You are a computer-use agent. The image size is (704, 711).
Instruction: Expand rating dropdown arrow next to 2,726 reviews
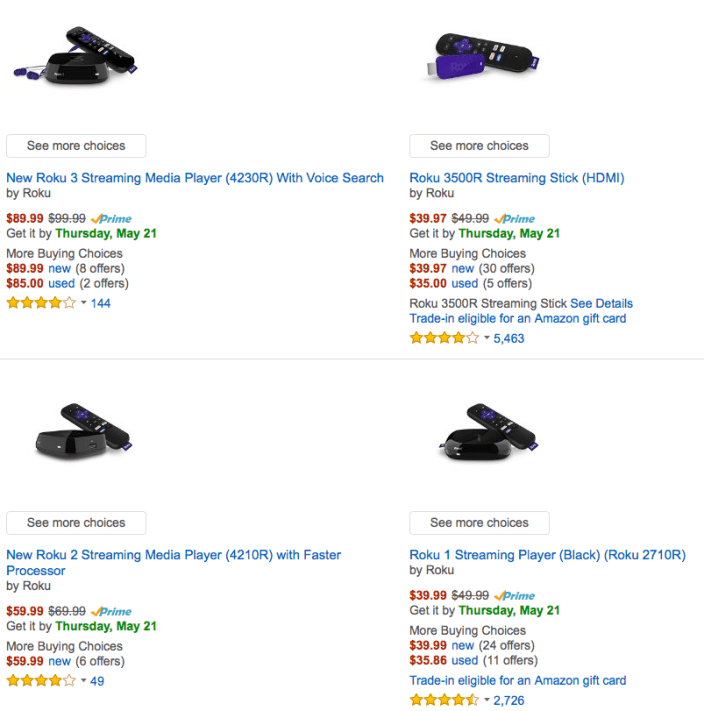click(x=487, y=700)
